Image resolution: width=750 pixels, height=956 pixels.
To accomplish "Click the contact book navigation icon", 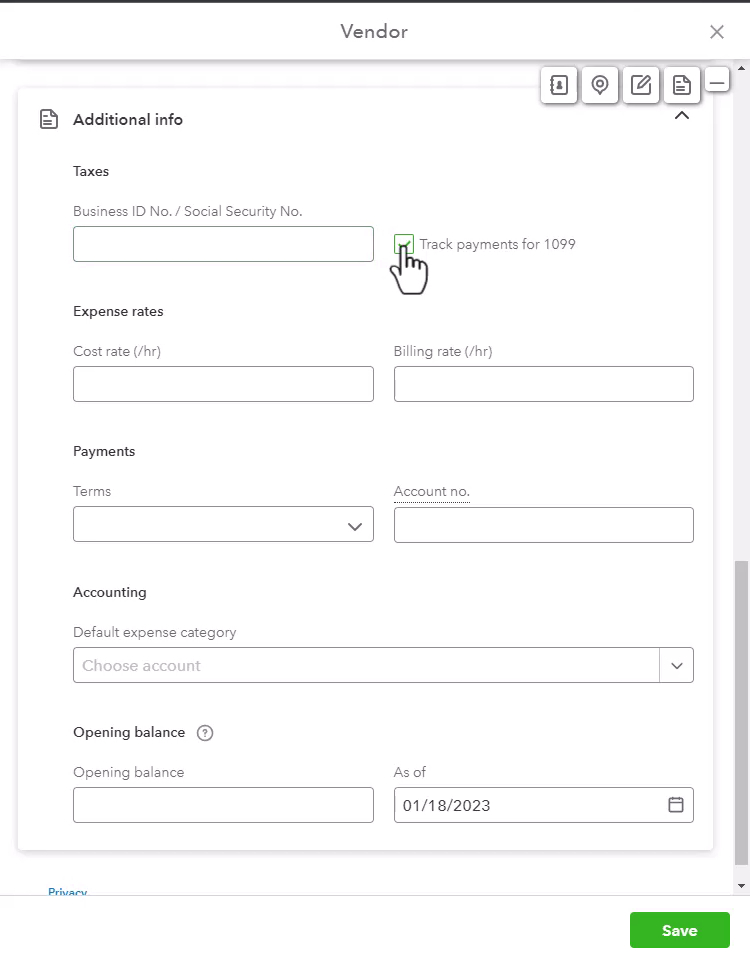I will [559, 85].
